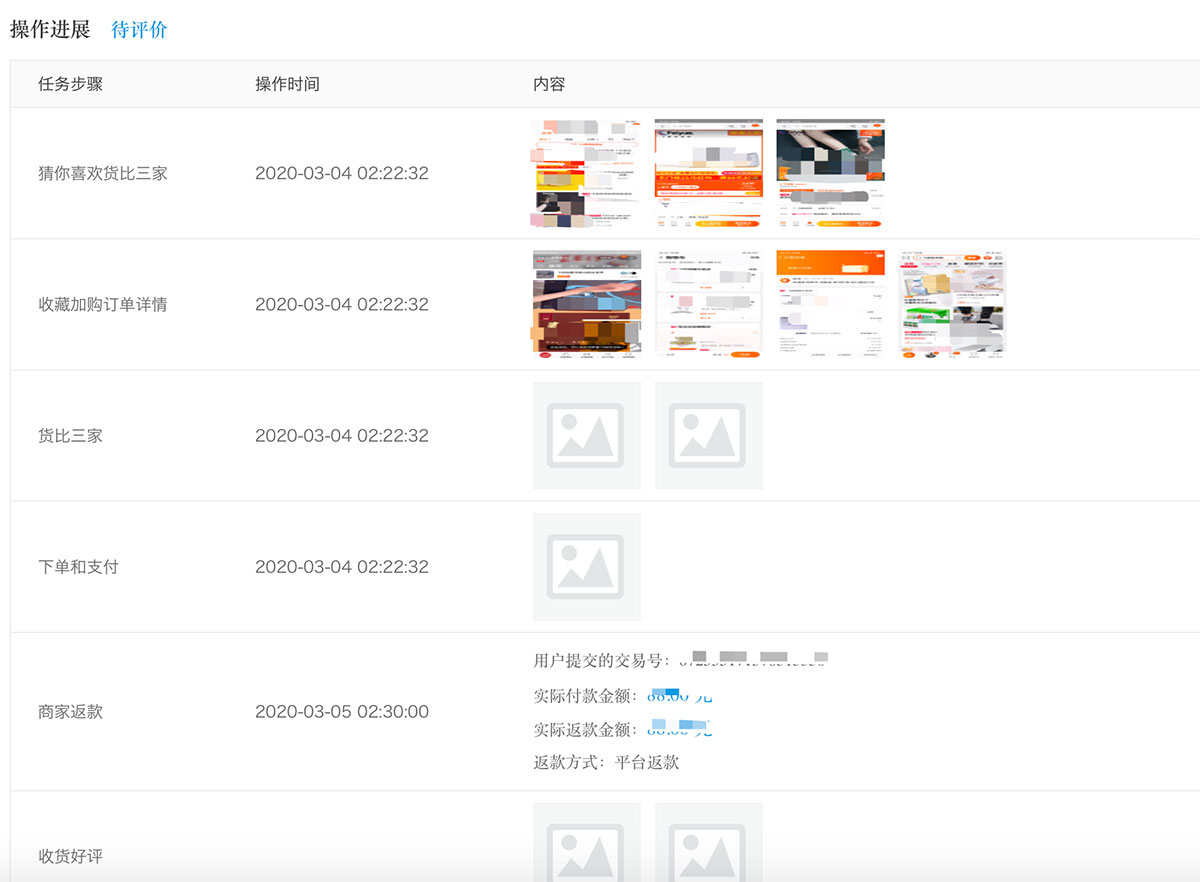
Task: Click the placeholder image icon in 下单和支付 row
Action: tap(586, 566)
